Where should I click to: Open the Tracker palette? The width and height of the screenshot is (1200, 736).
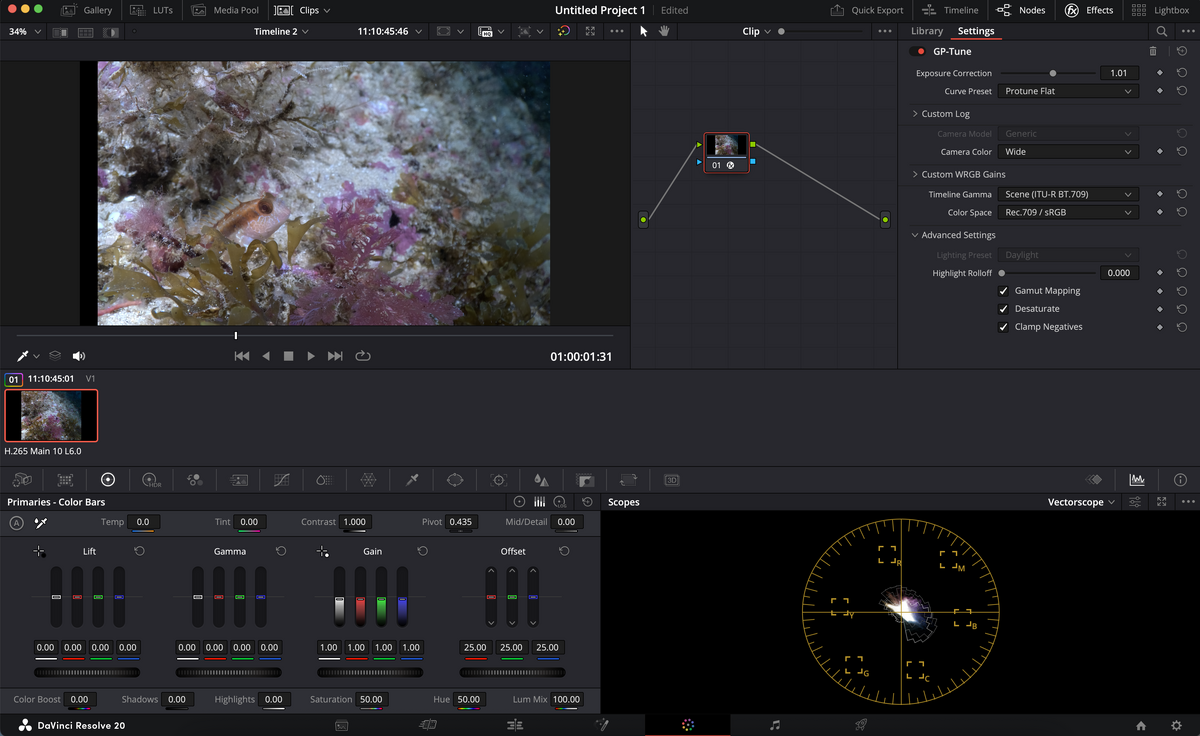pos(499,480)
